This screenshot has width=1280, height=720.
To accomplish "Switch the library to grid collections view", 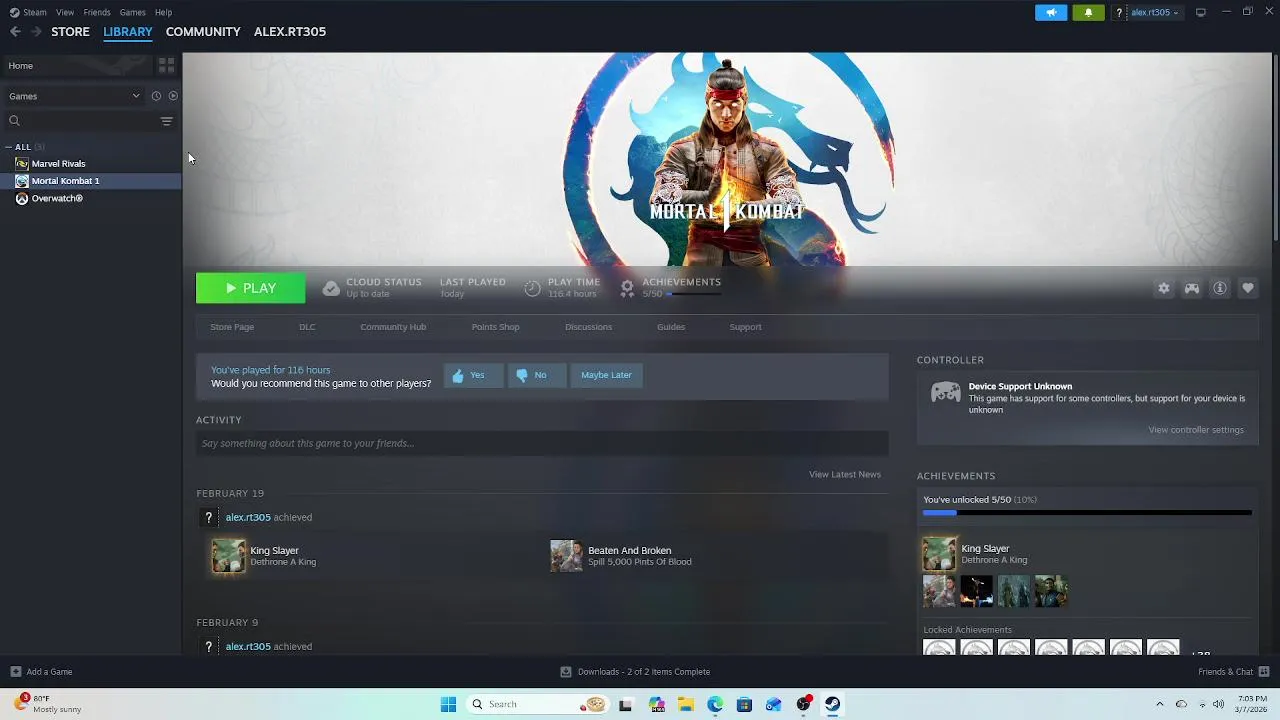I will tap(166, 65).
